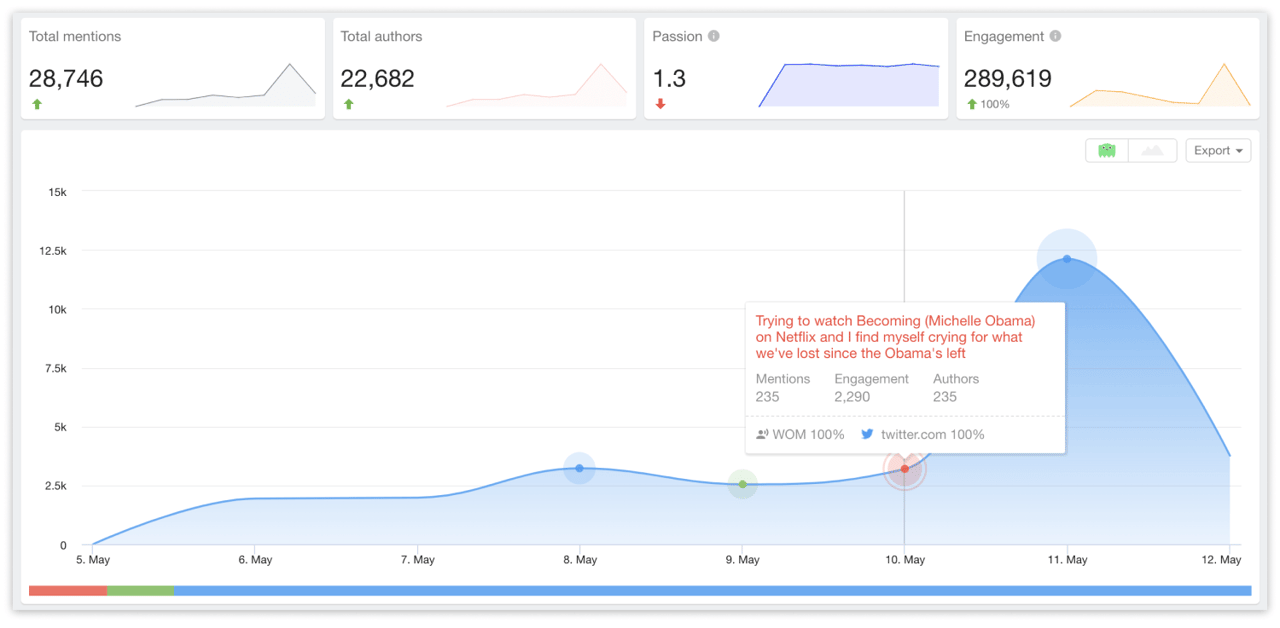This screenshot has width=1280, height=628.
Task: Click the green segment of the bottom bar
Action: point(140,591)
